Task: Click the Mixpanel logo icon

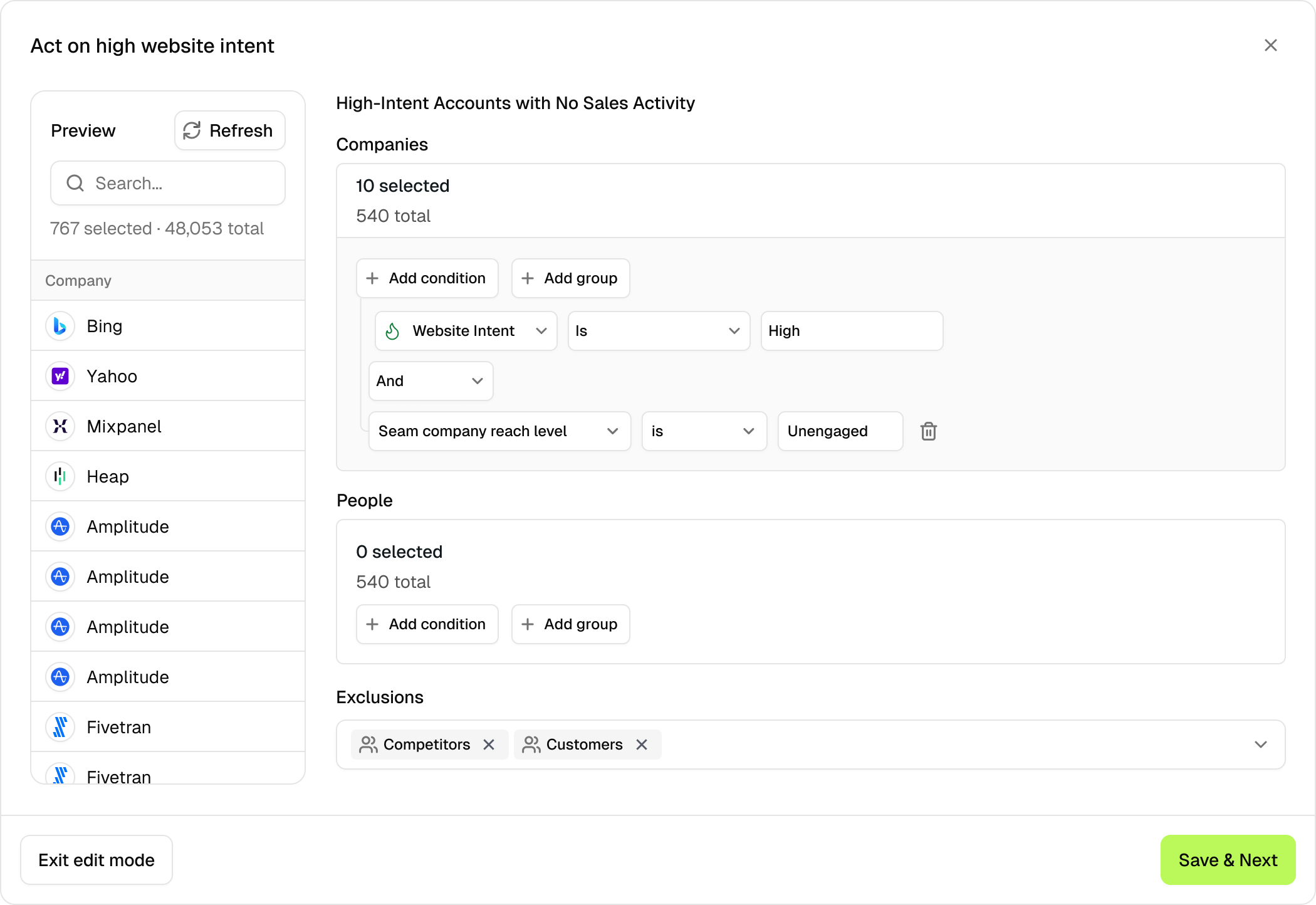Action: pyautogui.click(x=60, y=426)
